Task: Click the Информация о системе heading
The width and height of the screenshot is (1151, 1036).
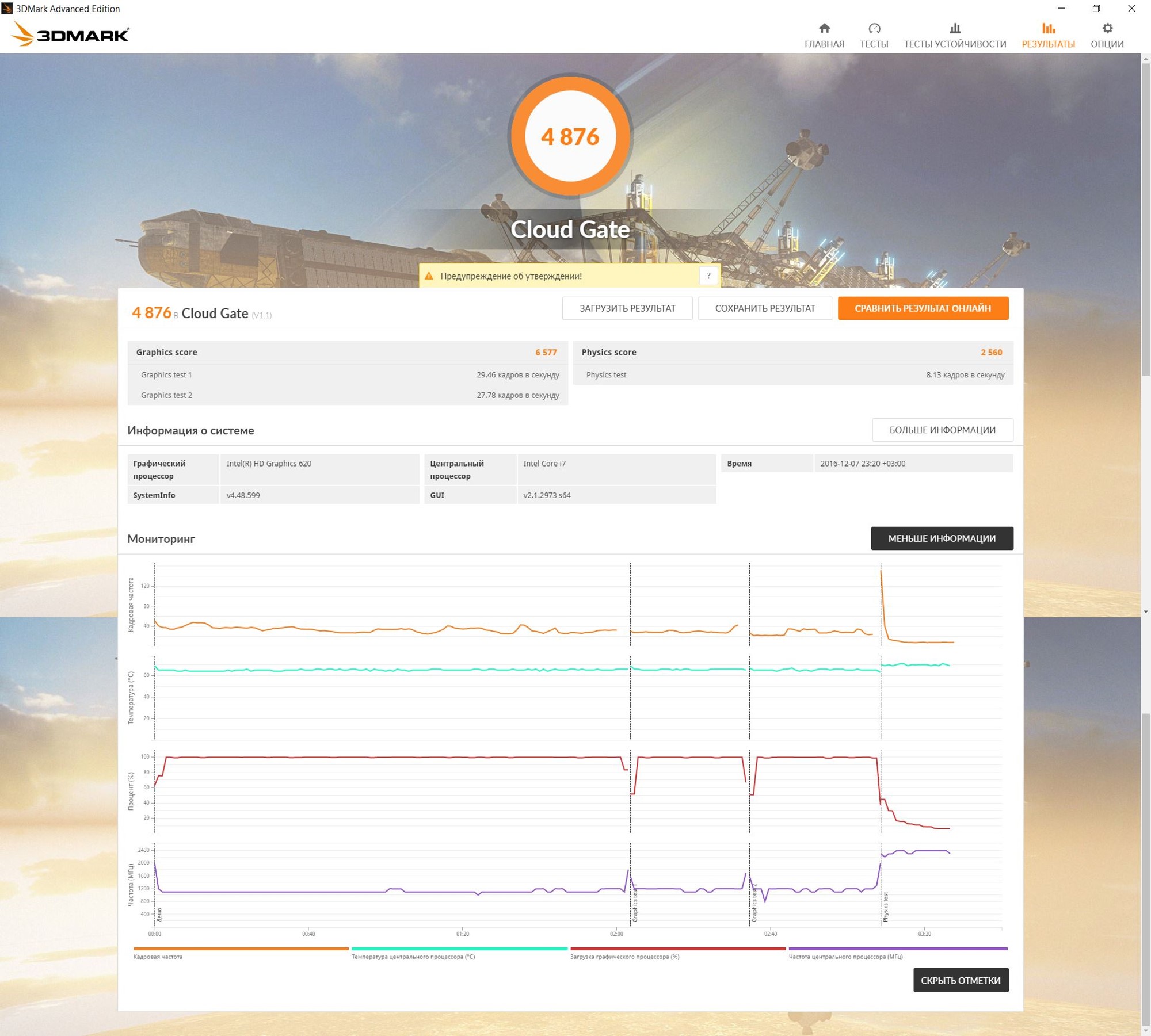Action: click(190, 430)
